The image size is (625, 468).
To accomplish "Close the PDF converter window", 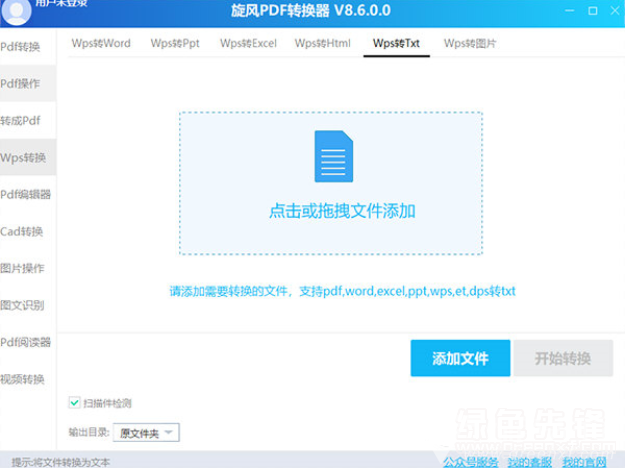I will coord(615,11).
